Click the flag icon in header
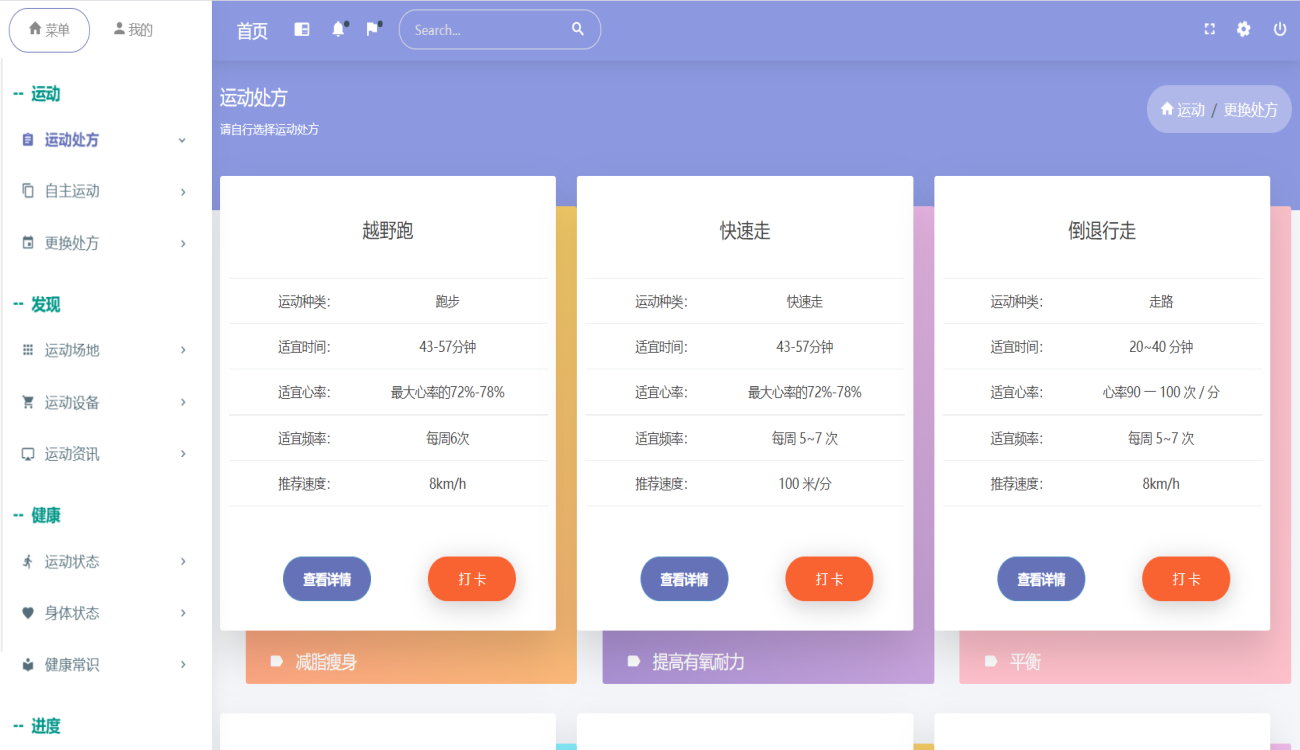 coord(372,30)
